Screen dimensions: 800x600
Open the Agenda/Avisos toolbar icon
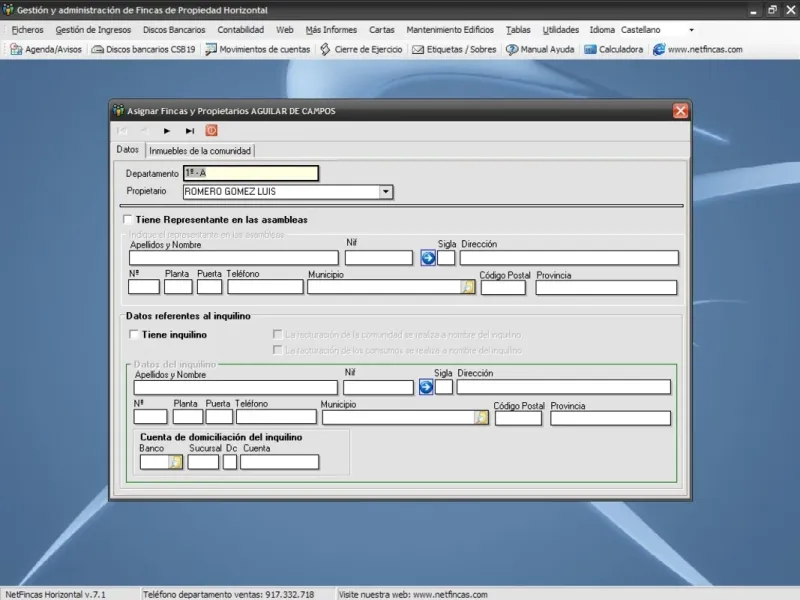pyautogui.click(x=16, y=49)
